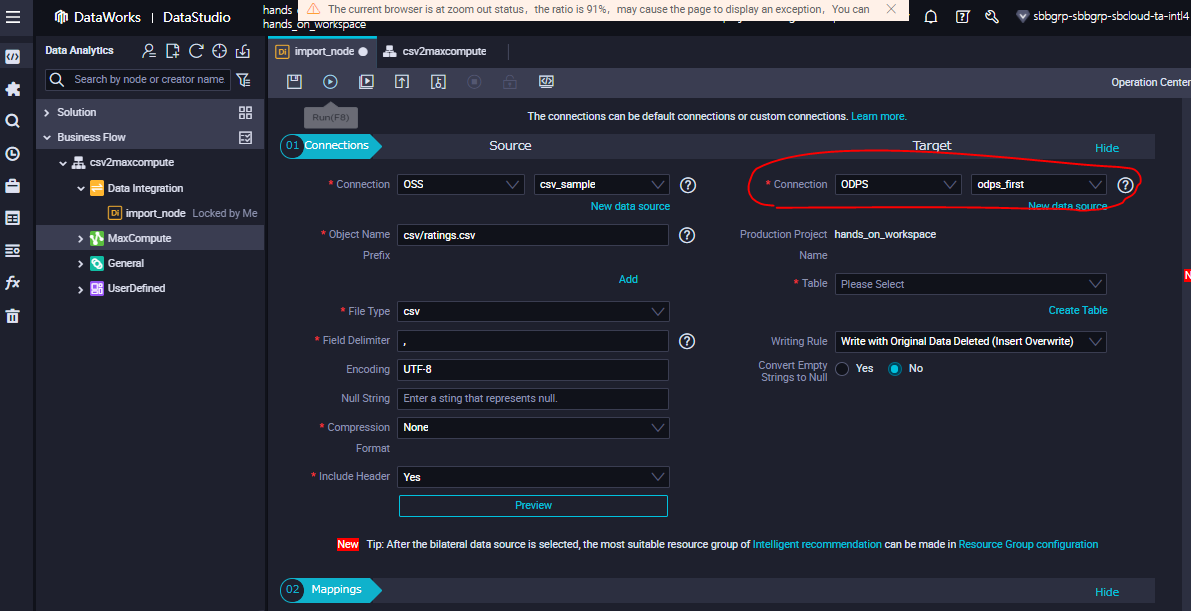Viewport: 1191px width, 611px height.
Task: Open the help question icon in header
Action: 962,17
